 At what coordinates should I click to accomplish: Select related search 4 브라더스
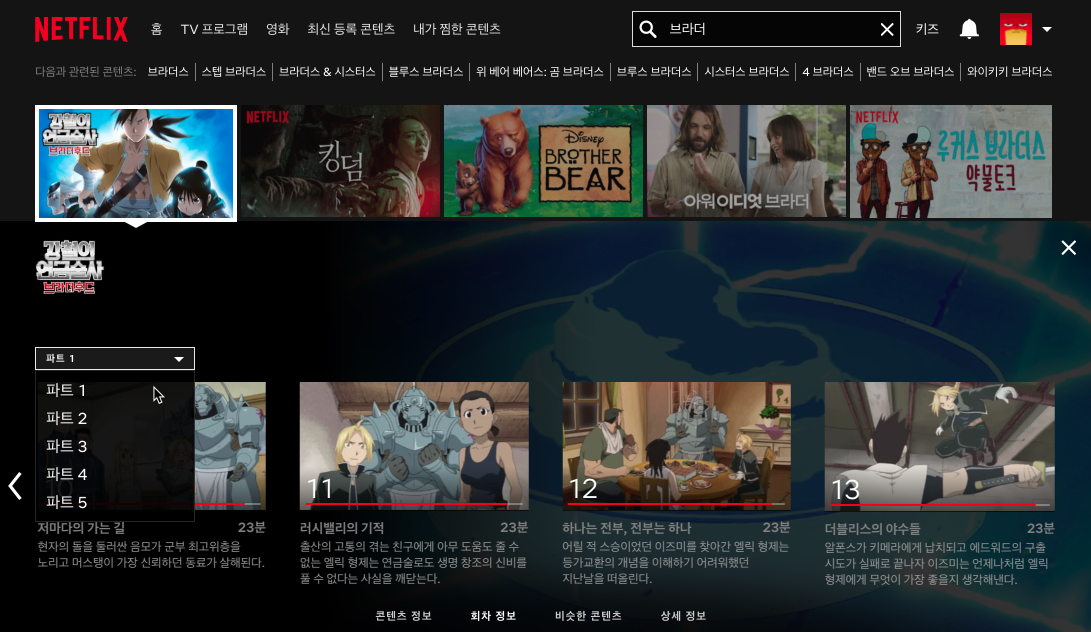coord(828,72)
